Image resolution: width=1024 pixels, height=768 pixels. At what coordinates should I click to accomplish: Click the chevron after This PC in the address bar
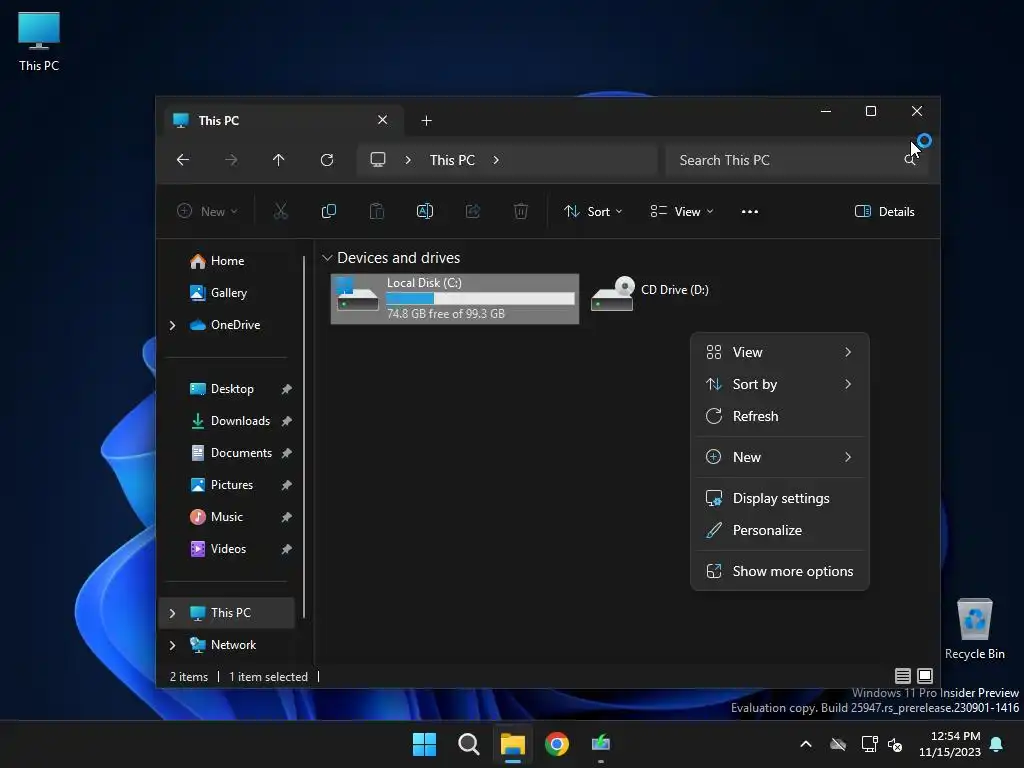[x=496, y=160]
